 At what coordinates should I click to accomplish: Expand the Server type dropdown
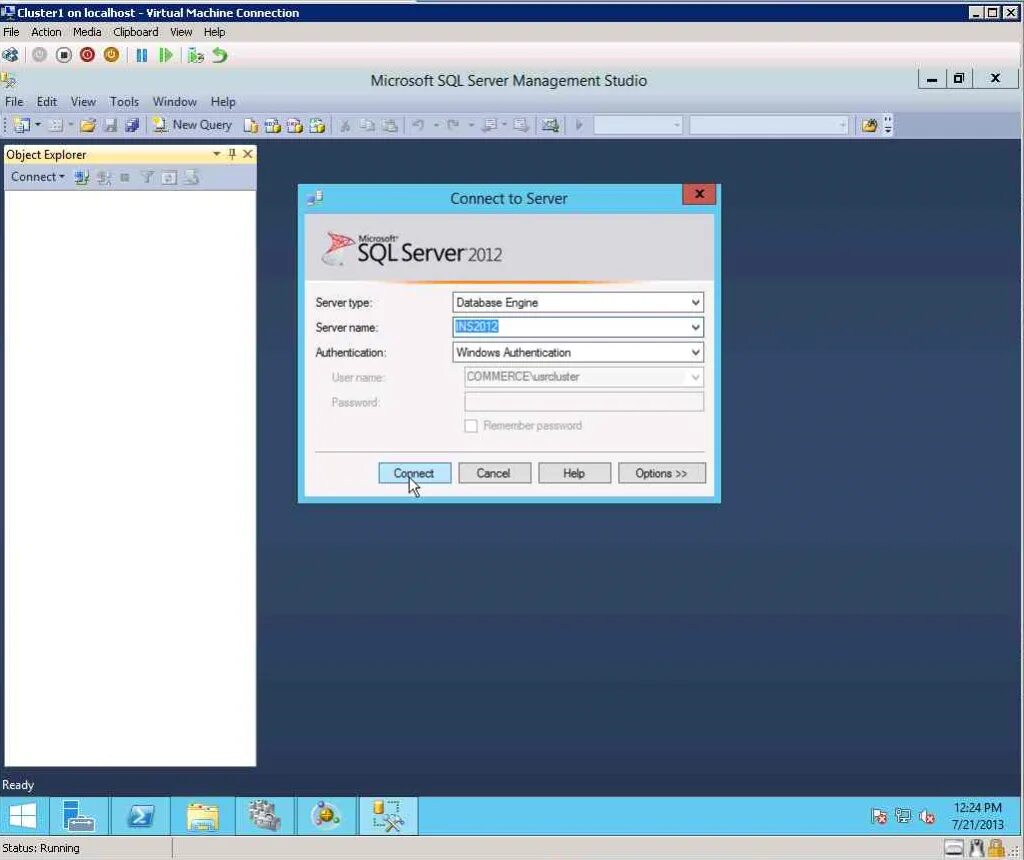click(696, 302)
